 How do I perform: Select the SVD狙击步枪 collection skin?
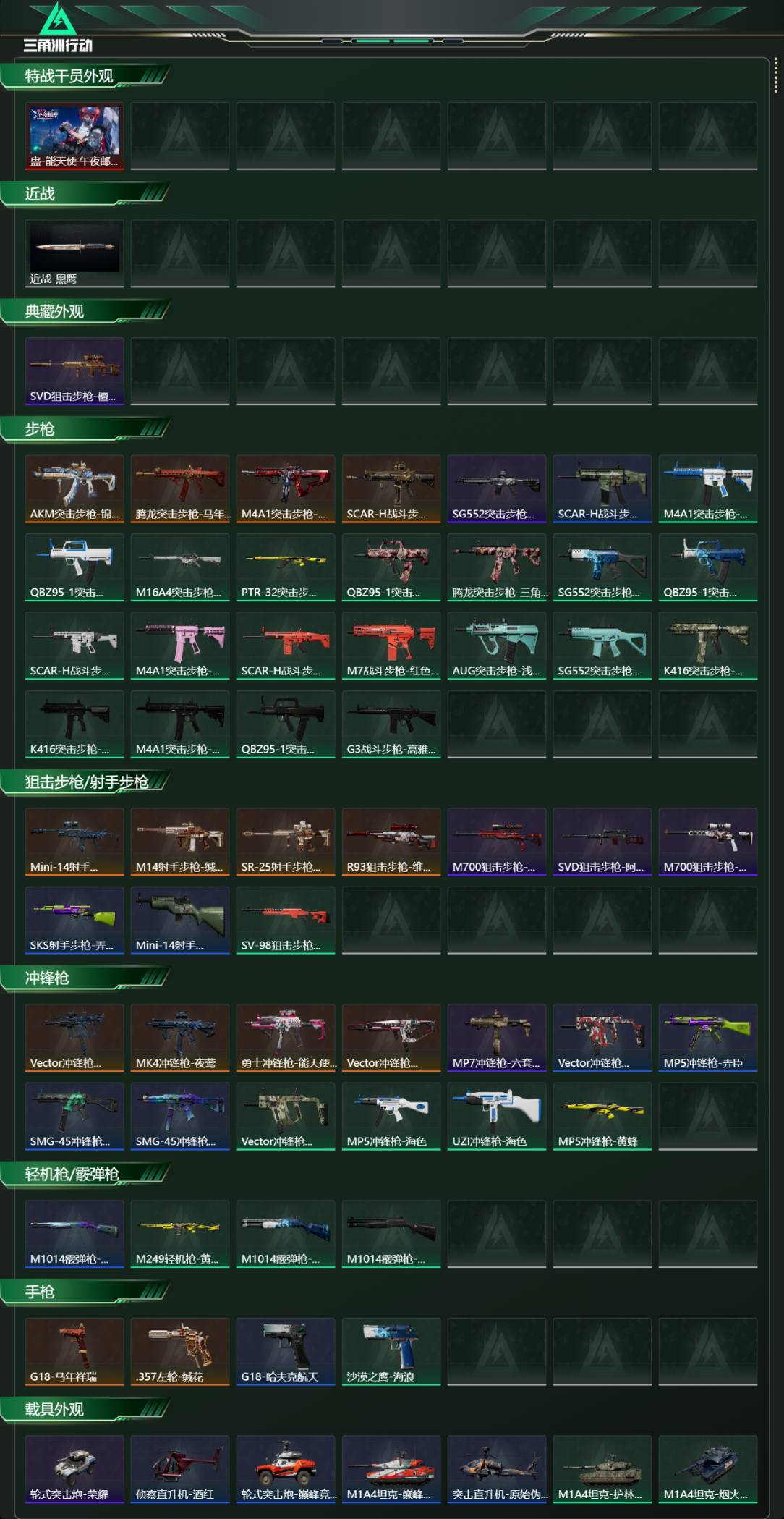pyautogui.click(x=74, y=371)
